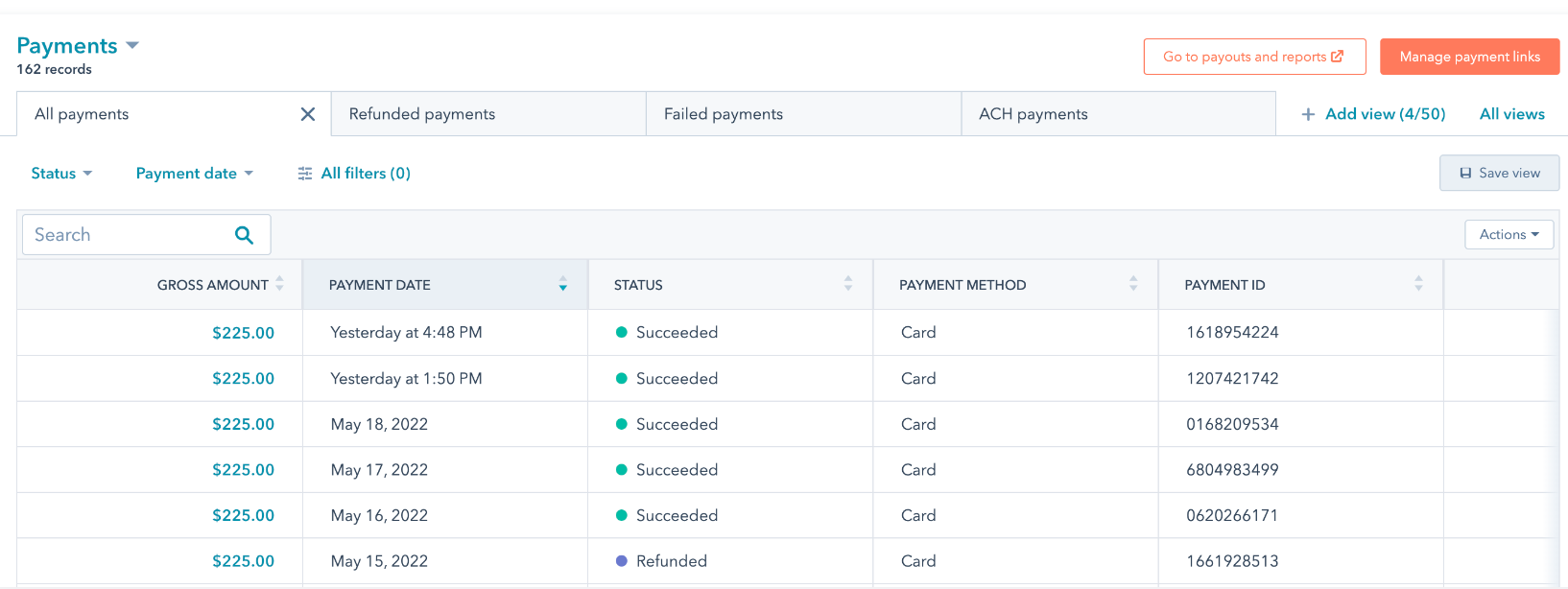Screen dimensions: 1568x589
Task: Click the Status column header label
Action: [x=638, y=285]
